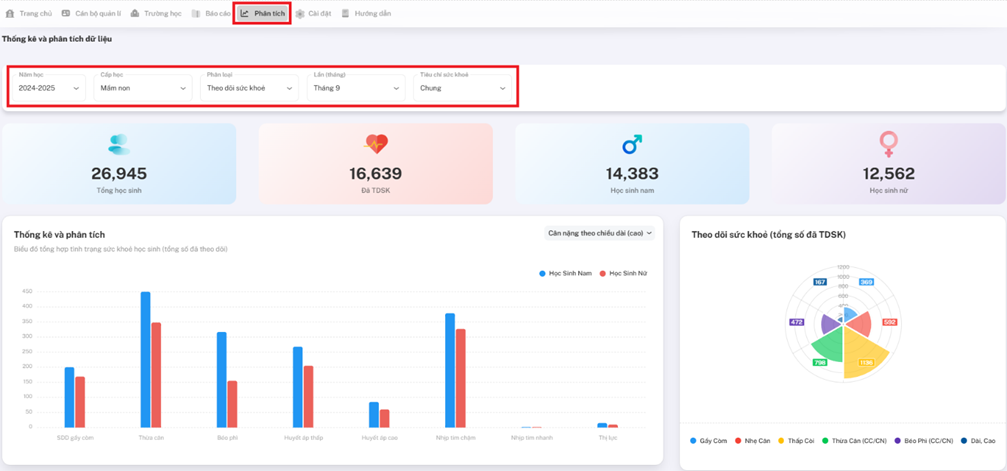
Task: Toggle the Học Sinh Nam legend series
Action: [x=566, y=273]
